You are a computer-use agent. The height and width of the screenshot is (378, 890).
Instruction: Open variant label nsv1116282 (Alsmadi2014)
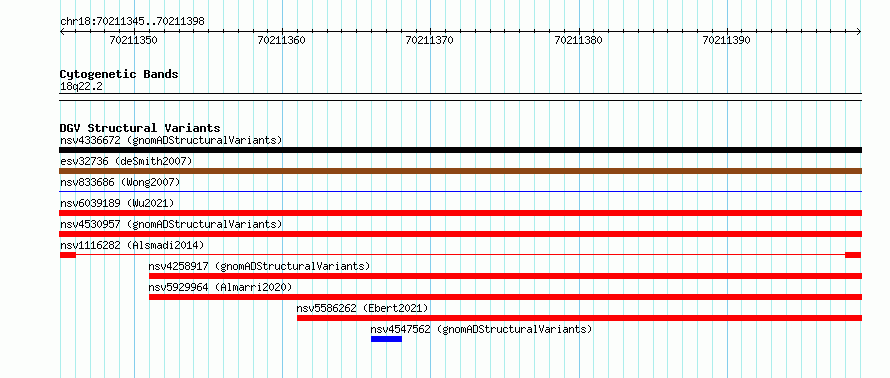(132, 245)
